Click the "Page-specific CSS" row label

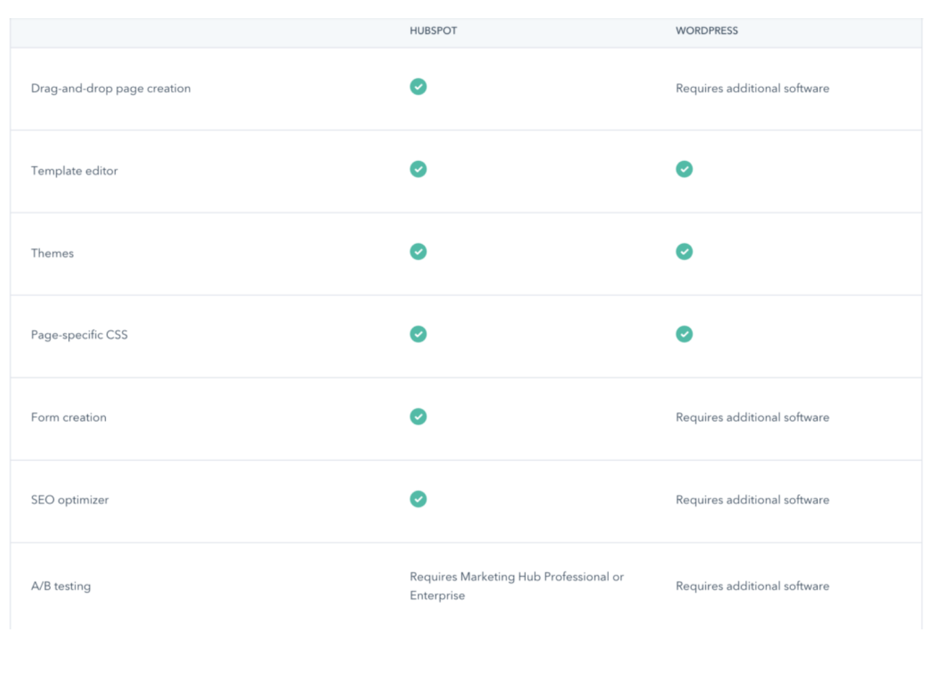pos(79,336)
